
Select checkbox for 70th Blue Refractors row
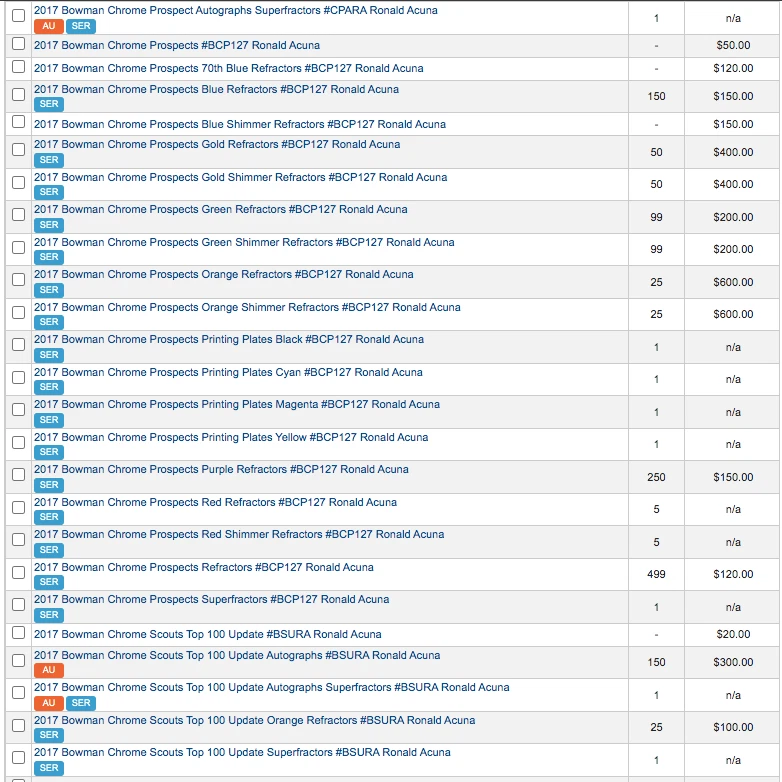tap(18, 67)
